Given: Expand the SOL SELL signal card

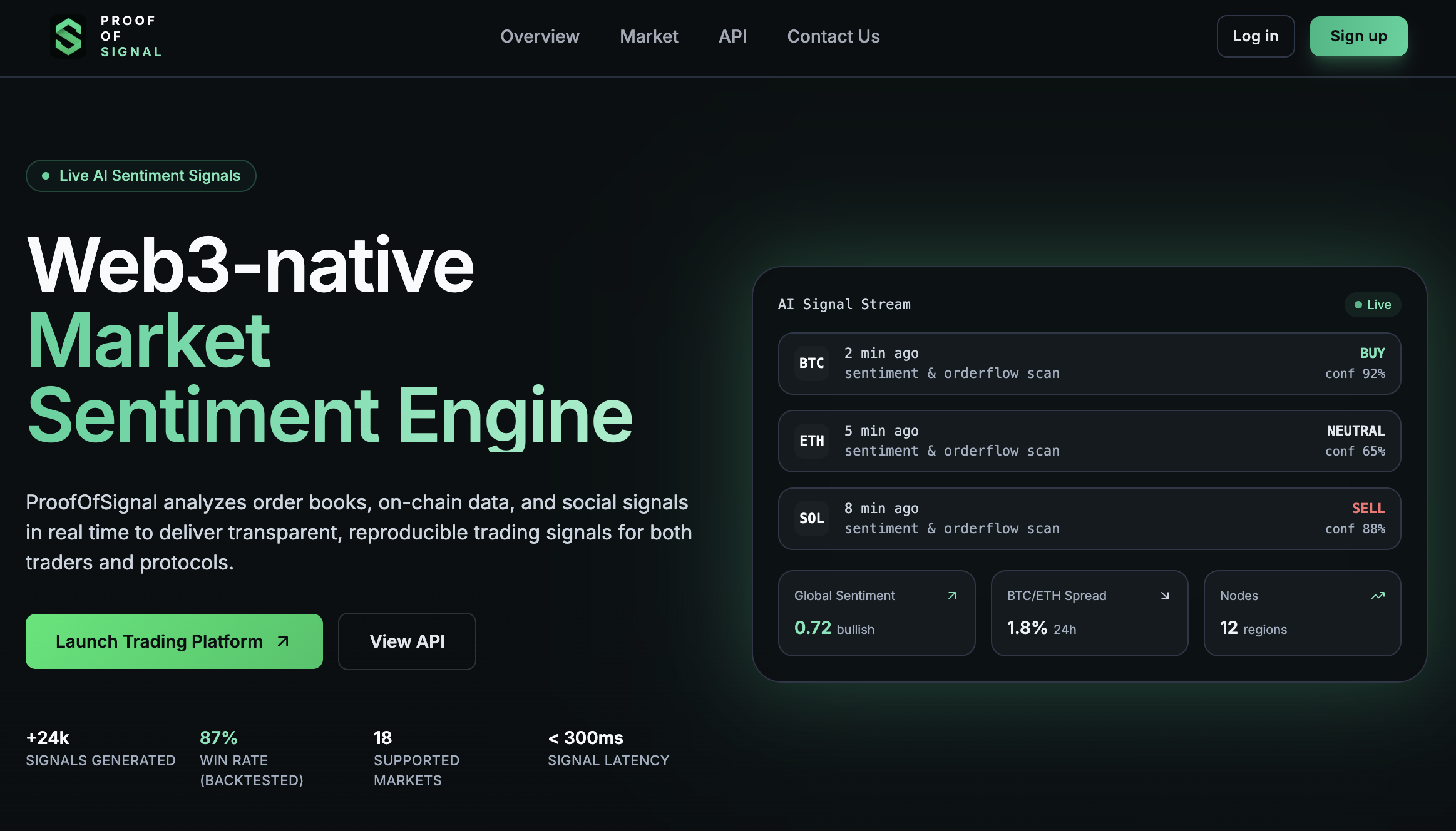Looking at the screenshot, I should pyautogui.click(x=1088, y=519).
